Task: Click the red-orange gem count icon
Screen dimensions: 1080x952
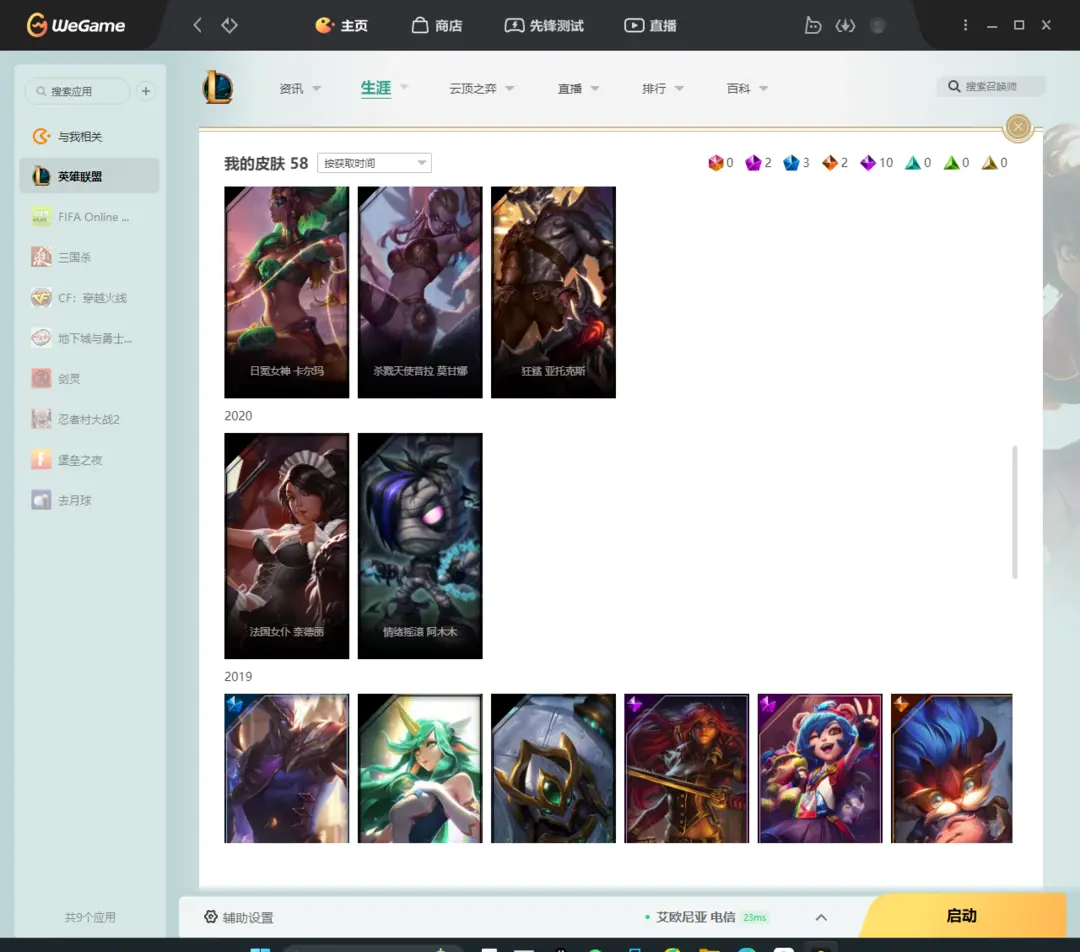Action: (x=716, y=163)
